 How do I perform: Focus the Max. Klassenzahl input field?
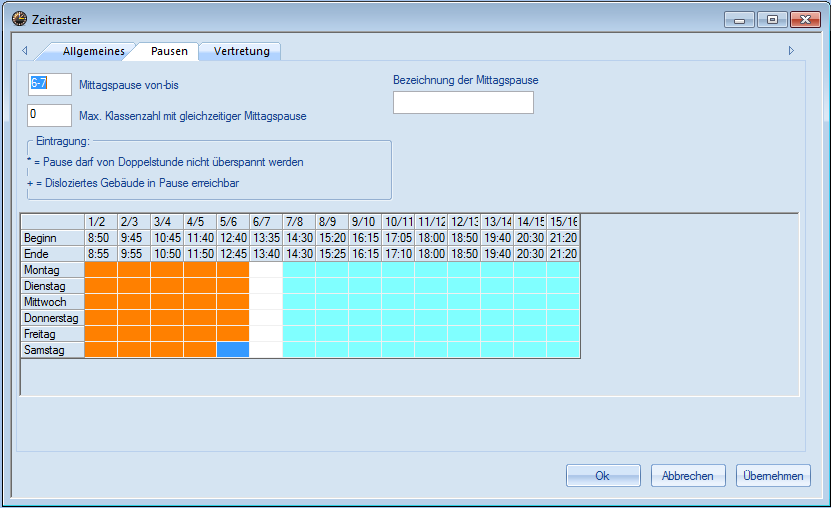[50, 115]
